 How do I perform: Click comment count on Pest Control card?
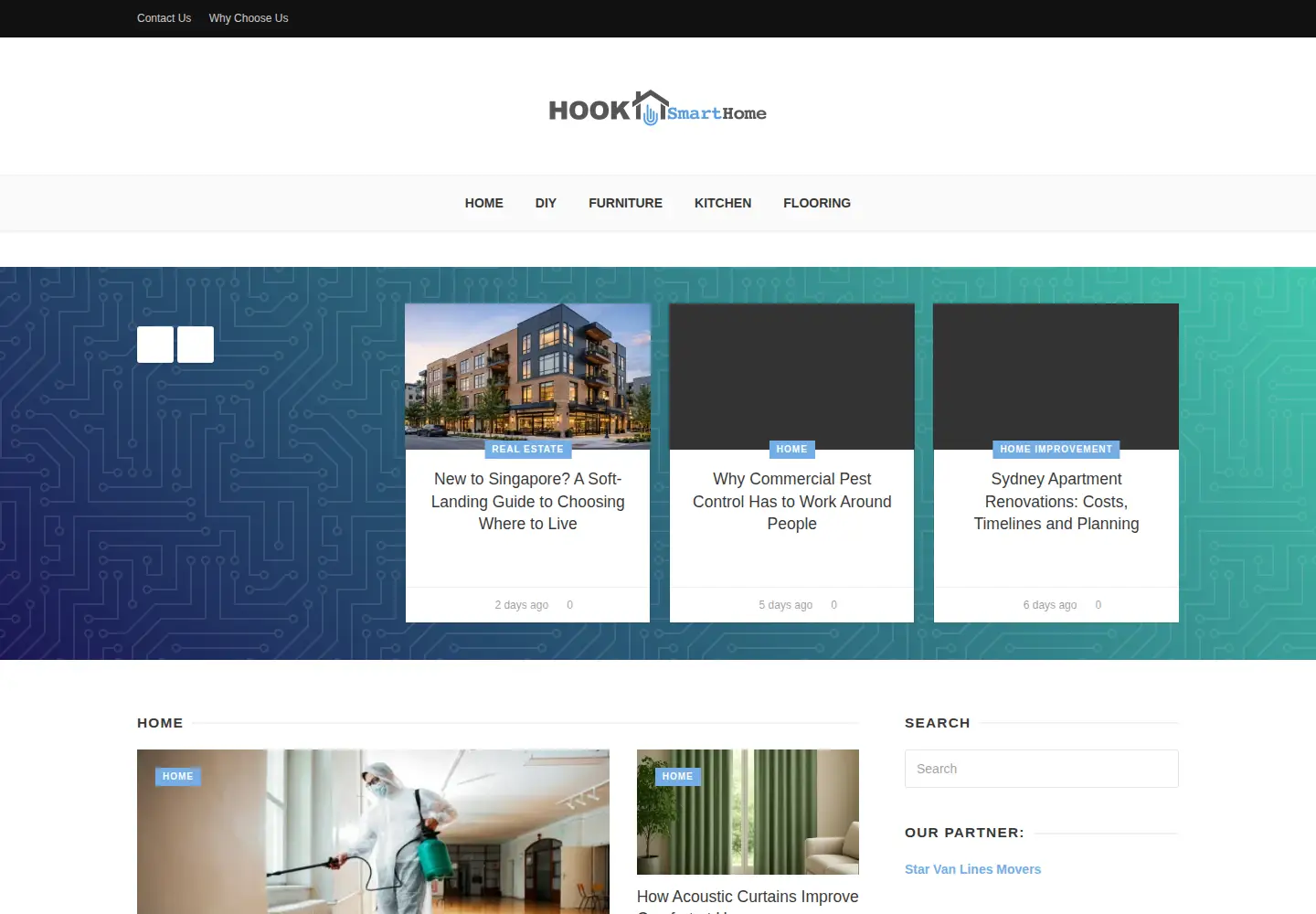pyautogui.click(x=833, y=605)
